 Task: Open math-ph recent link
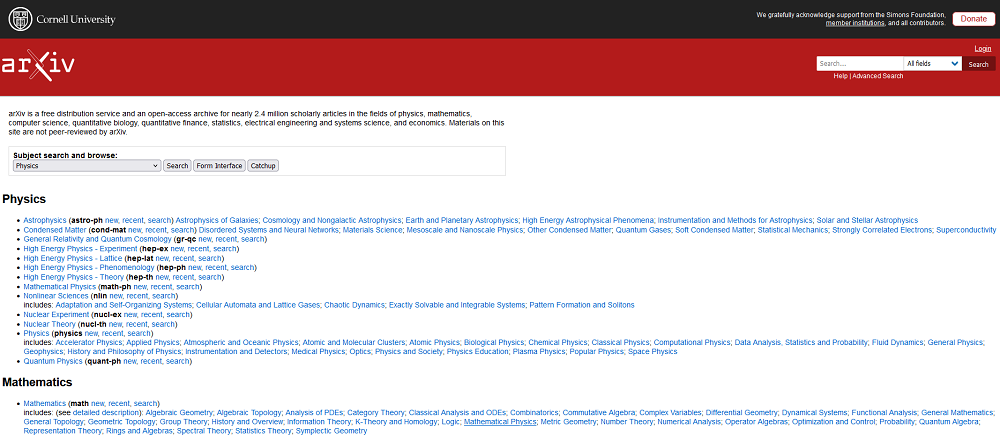point(160,287)
